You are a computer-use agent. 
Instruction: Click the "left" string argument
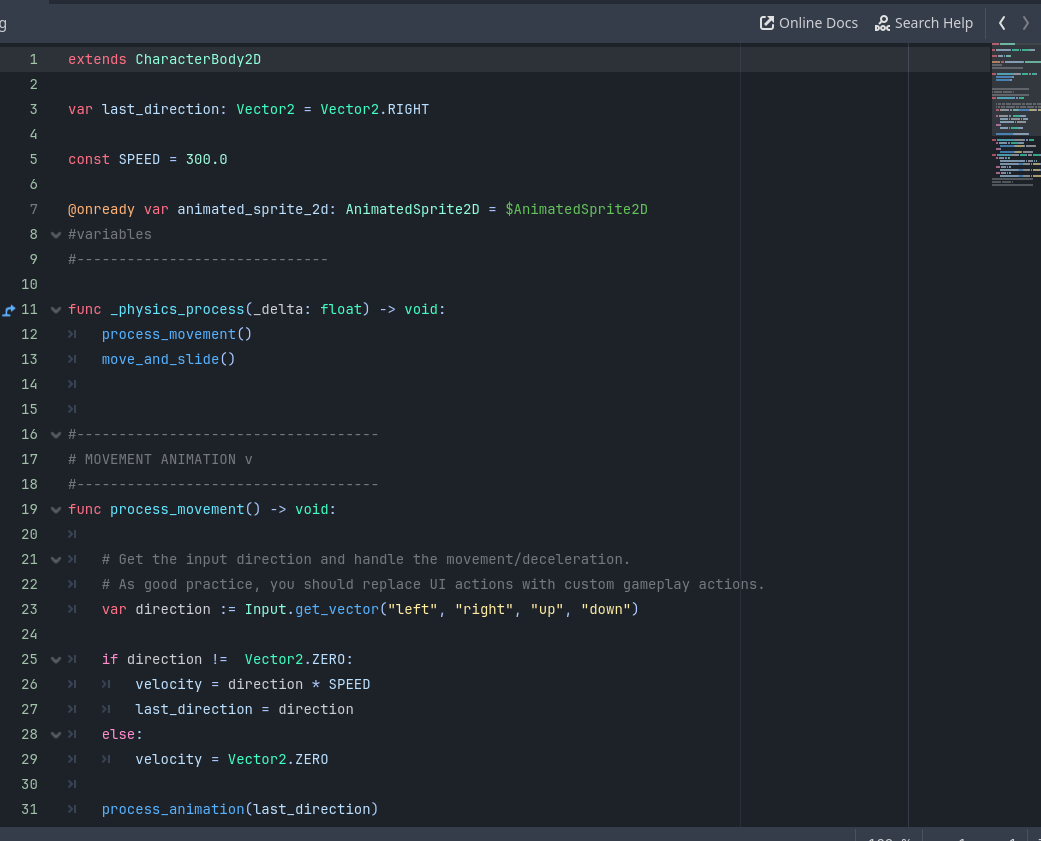pyautogui.click(x=412, y=609)
